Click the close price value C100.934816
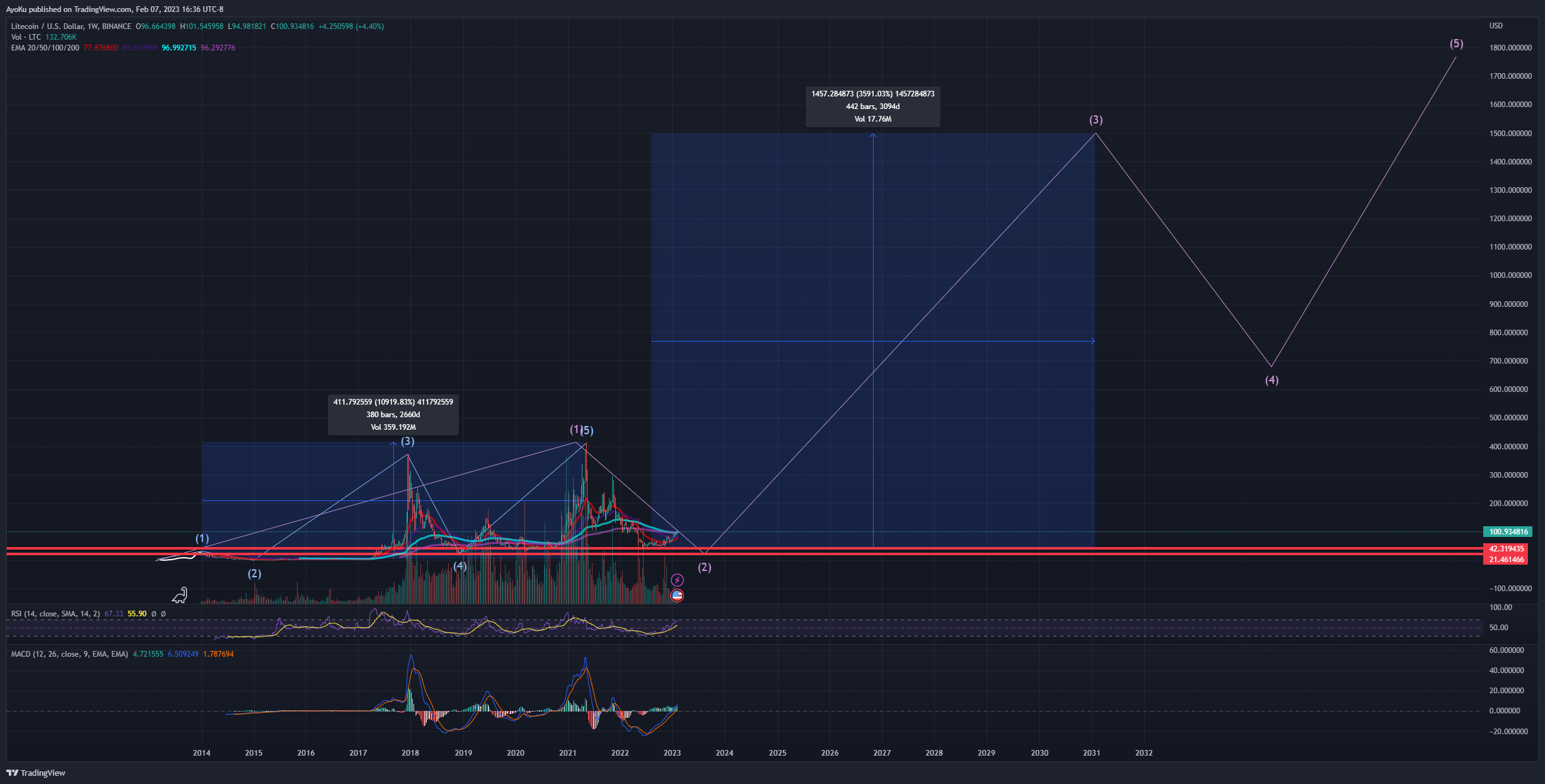Screen dimensions: 1545x784 pos(292,26)
